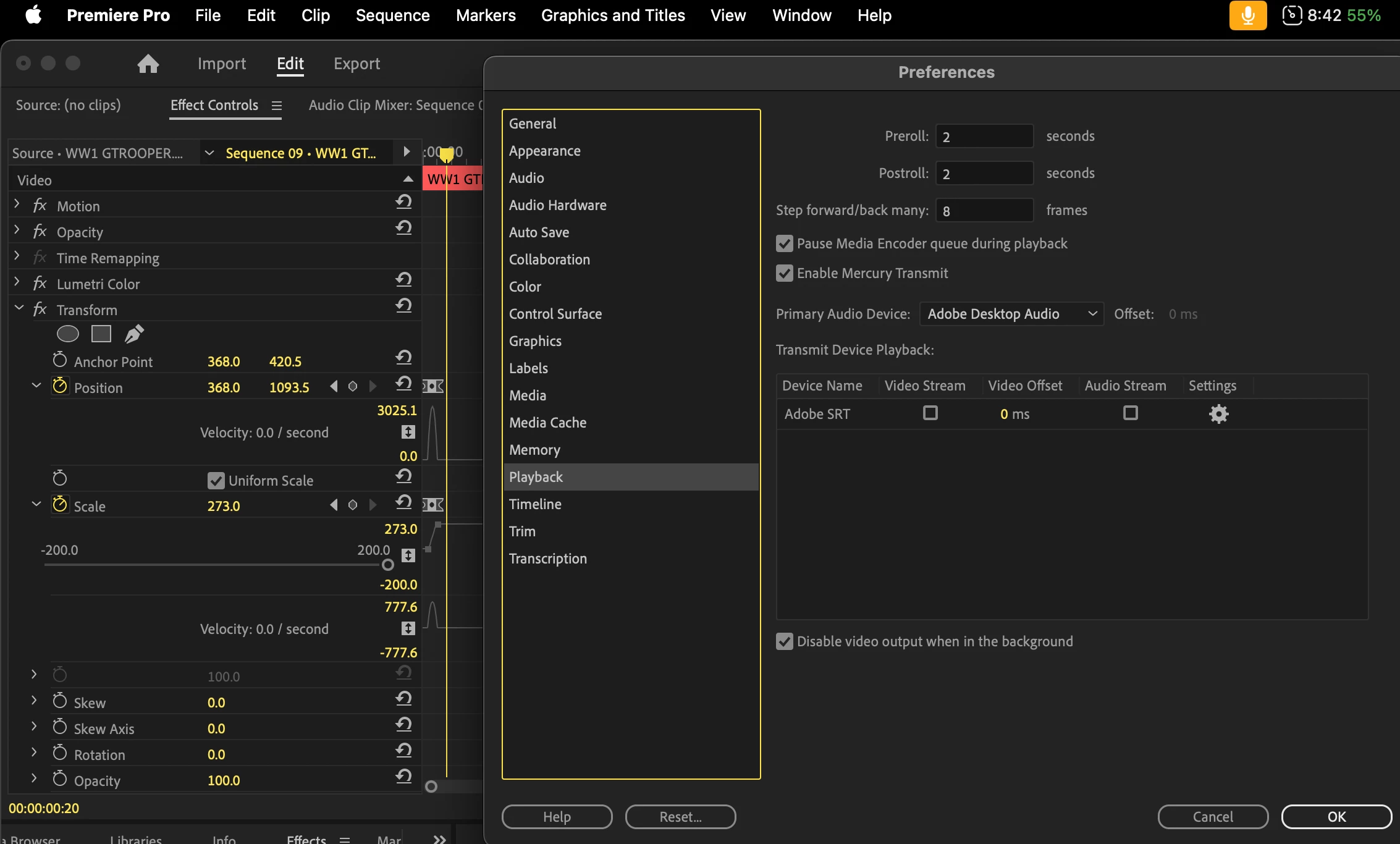Image resolution: width=1400 pixels, height=844 pixels.
Task: Enable the Adobe SRT Video Stream checkbox
Action: (930, 413)
